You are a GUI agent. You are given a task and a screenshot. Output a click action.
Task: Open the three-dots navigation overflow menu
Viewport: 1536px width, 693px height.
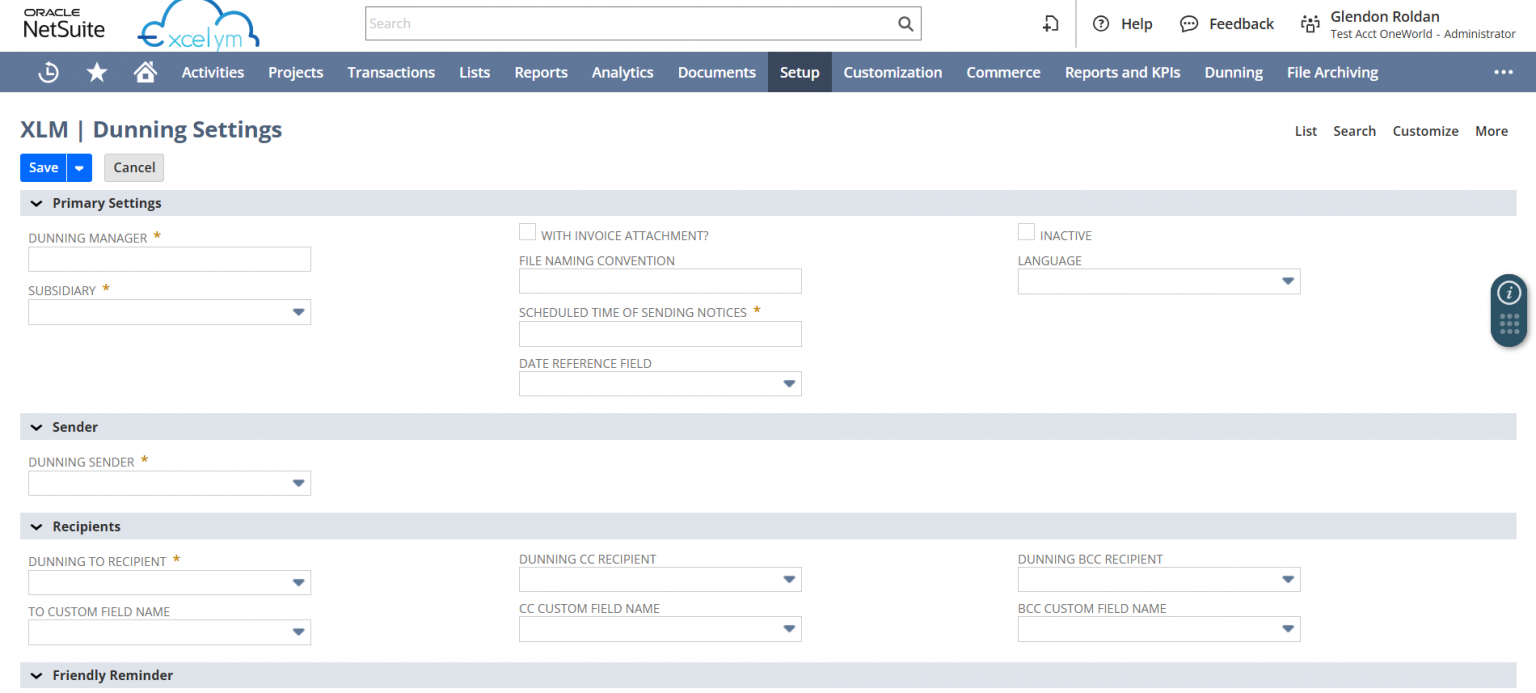pos(1503,72)
